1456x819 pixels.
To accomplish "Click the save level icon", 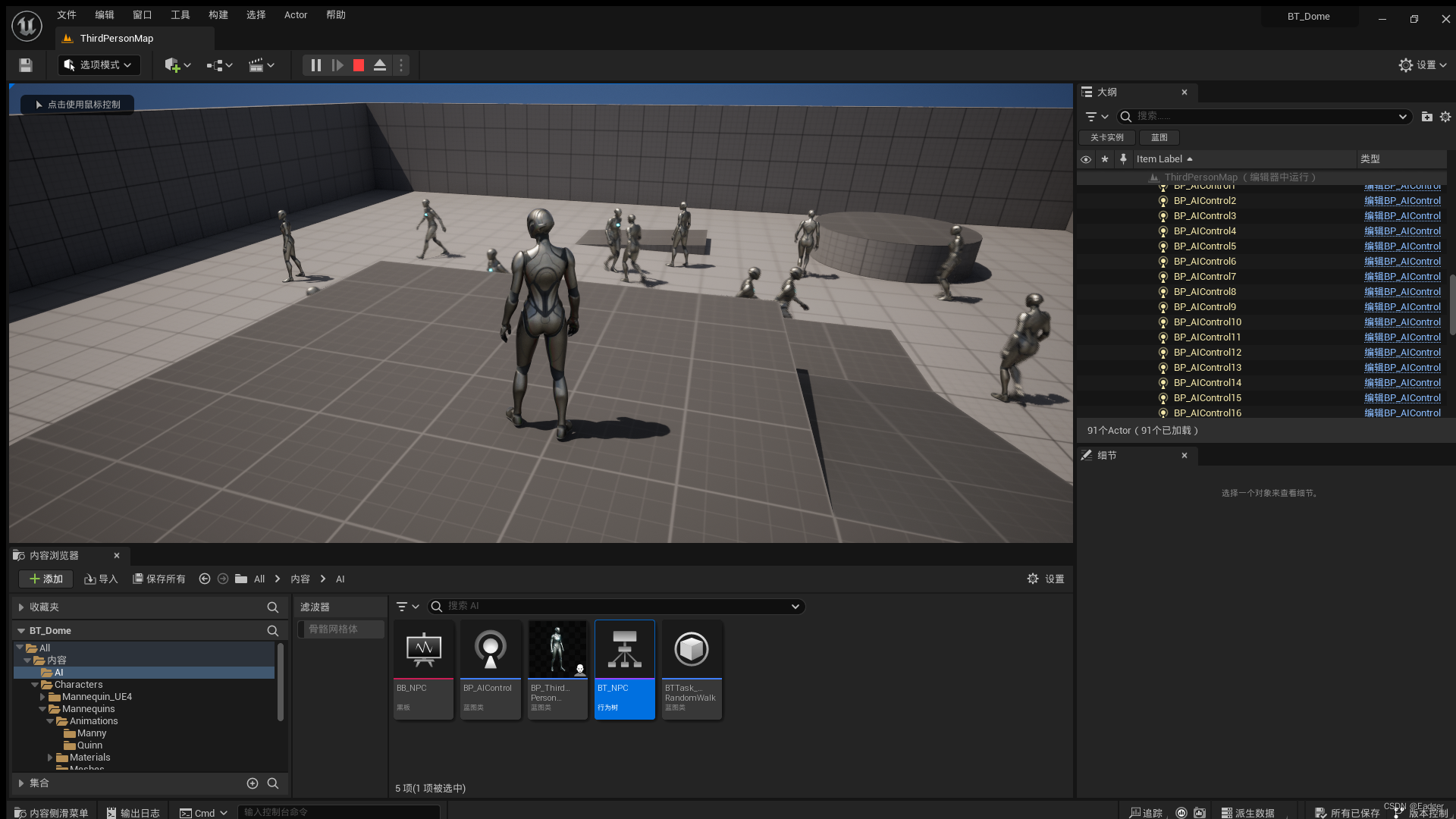I will point(26,65).
